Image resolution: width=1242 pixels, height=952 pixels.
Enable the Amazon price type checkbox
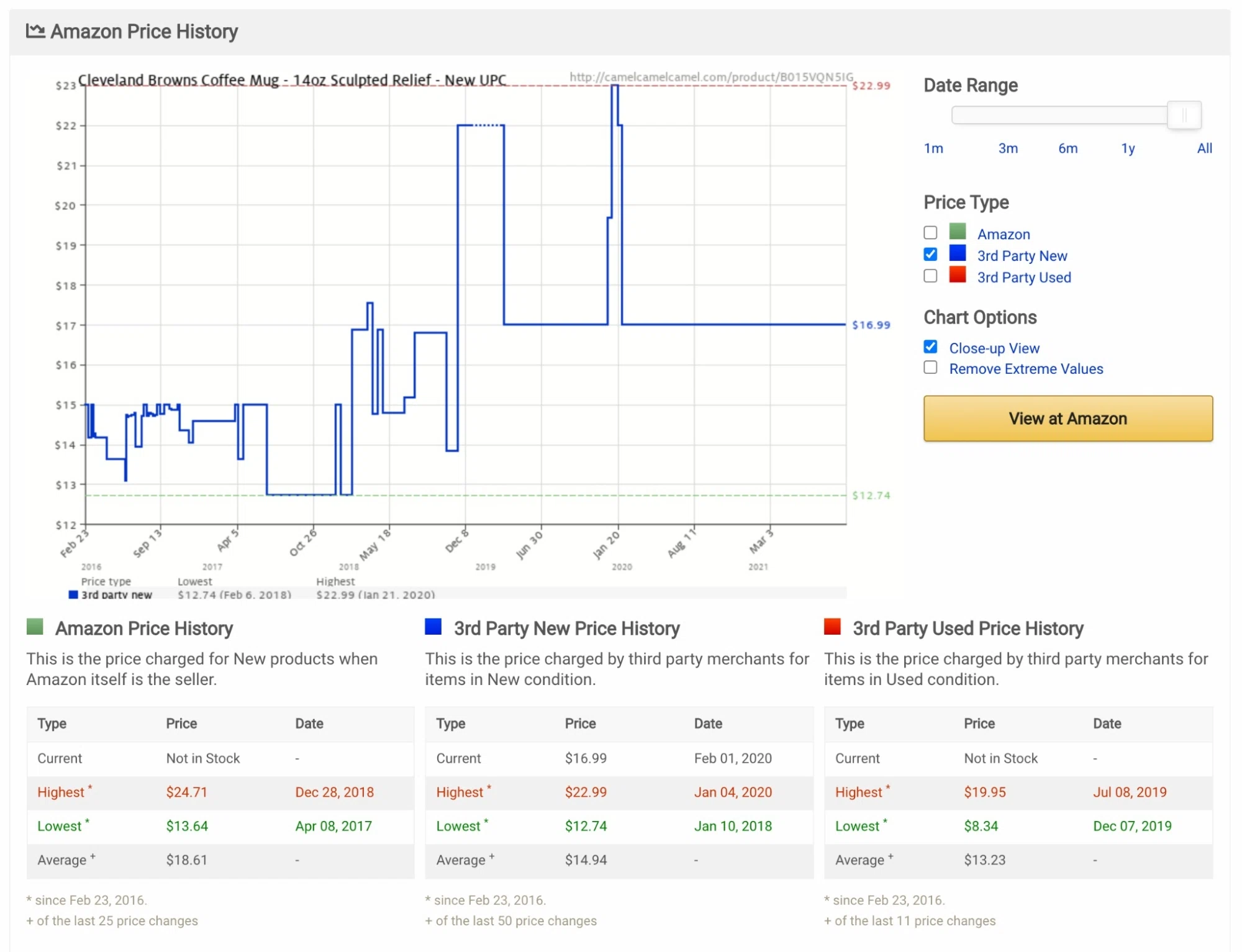click(x=930, y=232)
